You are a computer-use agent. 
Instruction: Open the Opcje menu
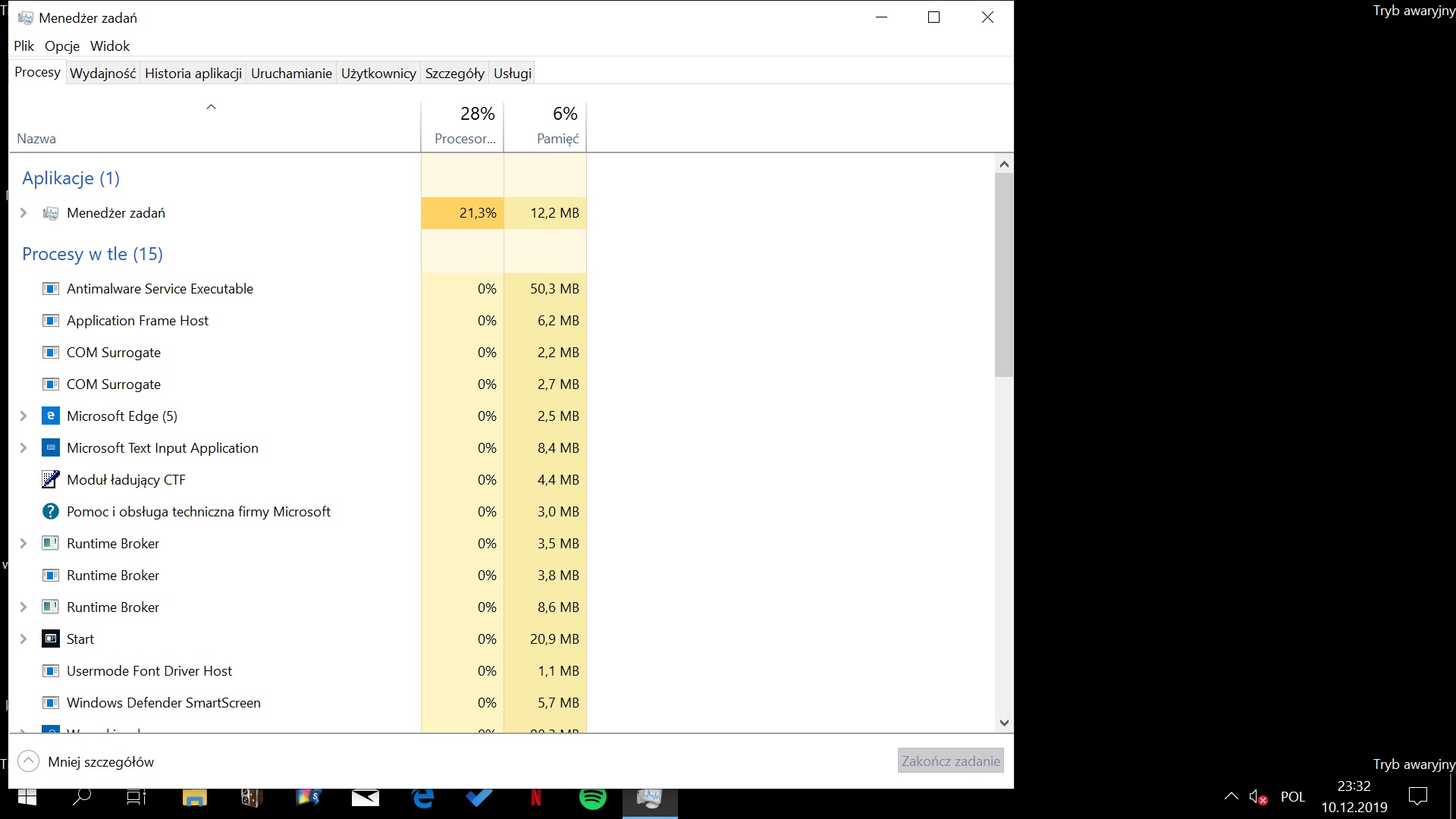pos(61,46)
